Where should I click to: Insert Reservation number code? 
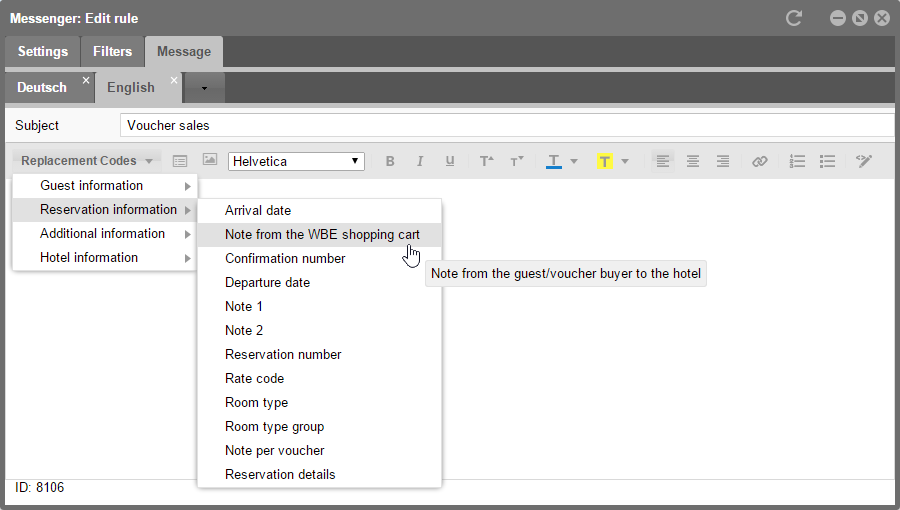pos(319,355)
